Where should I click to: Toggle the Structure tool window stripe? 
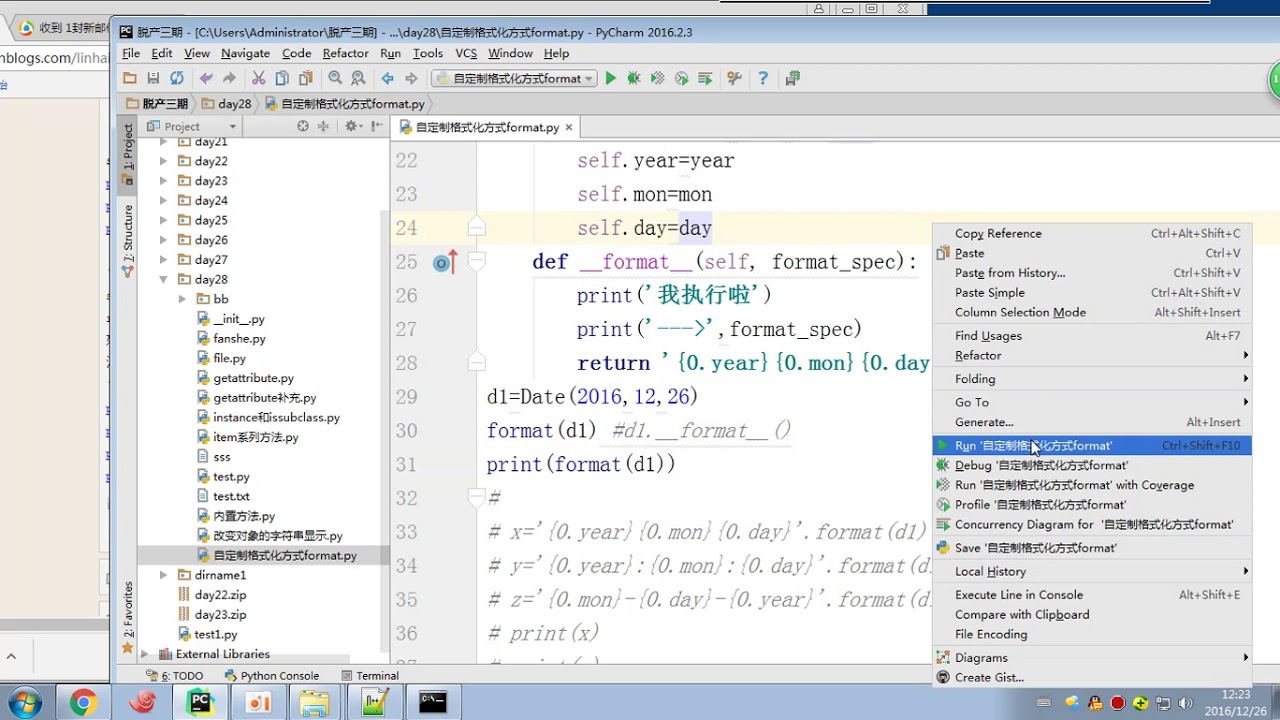click(127, 240)
